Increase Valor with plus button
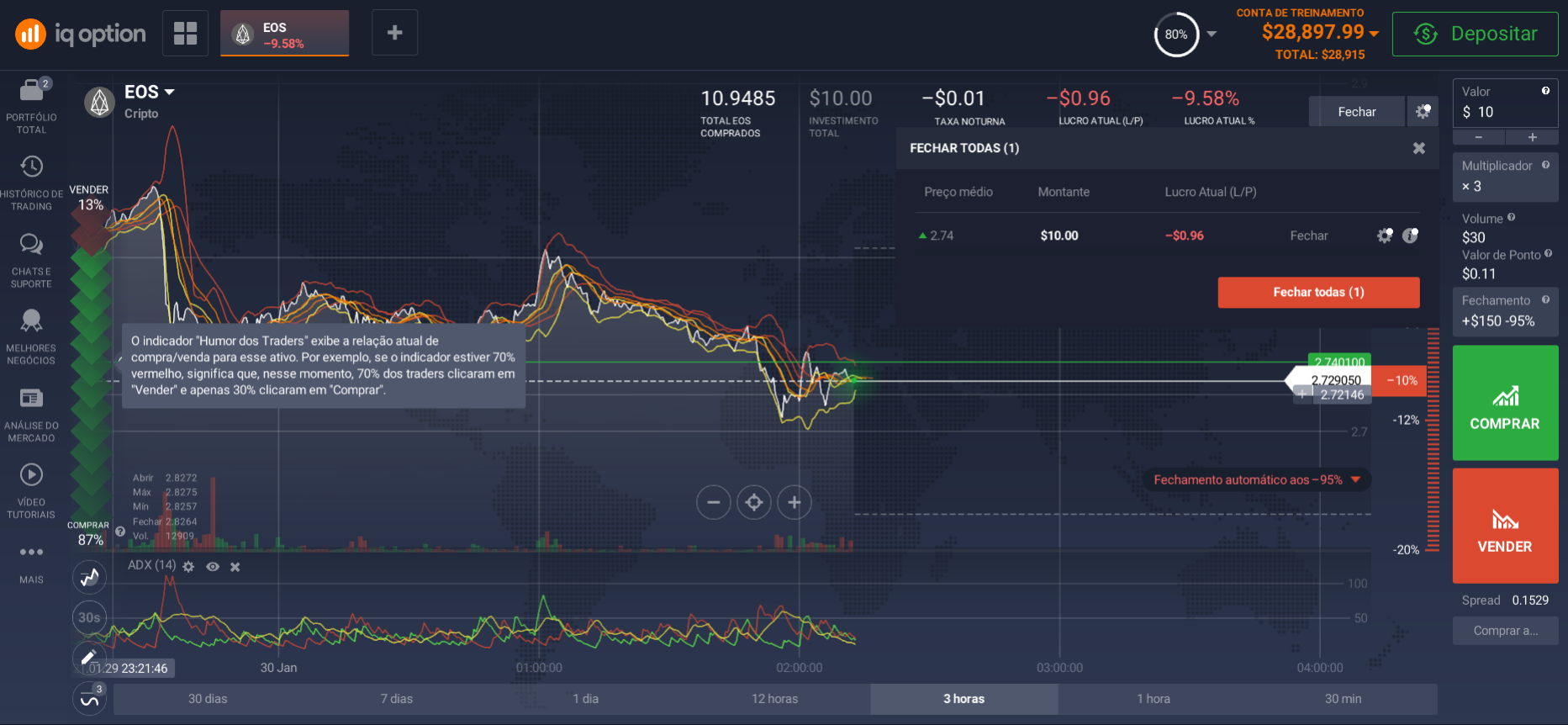The width and height of the screenshot is (1568, 725). [1532, 137]
